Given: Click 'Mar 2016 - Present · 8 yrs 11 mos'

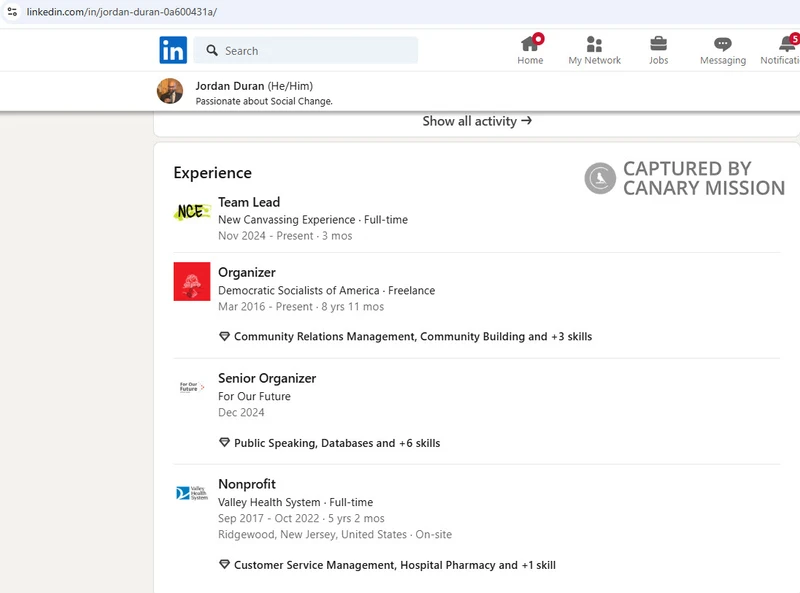Looking at the screenshot, I should click(x=301, y=307).
